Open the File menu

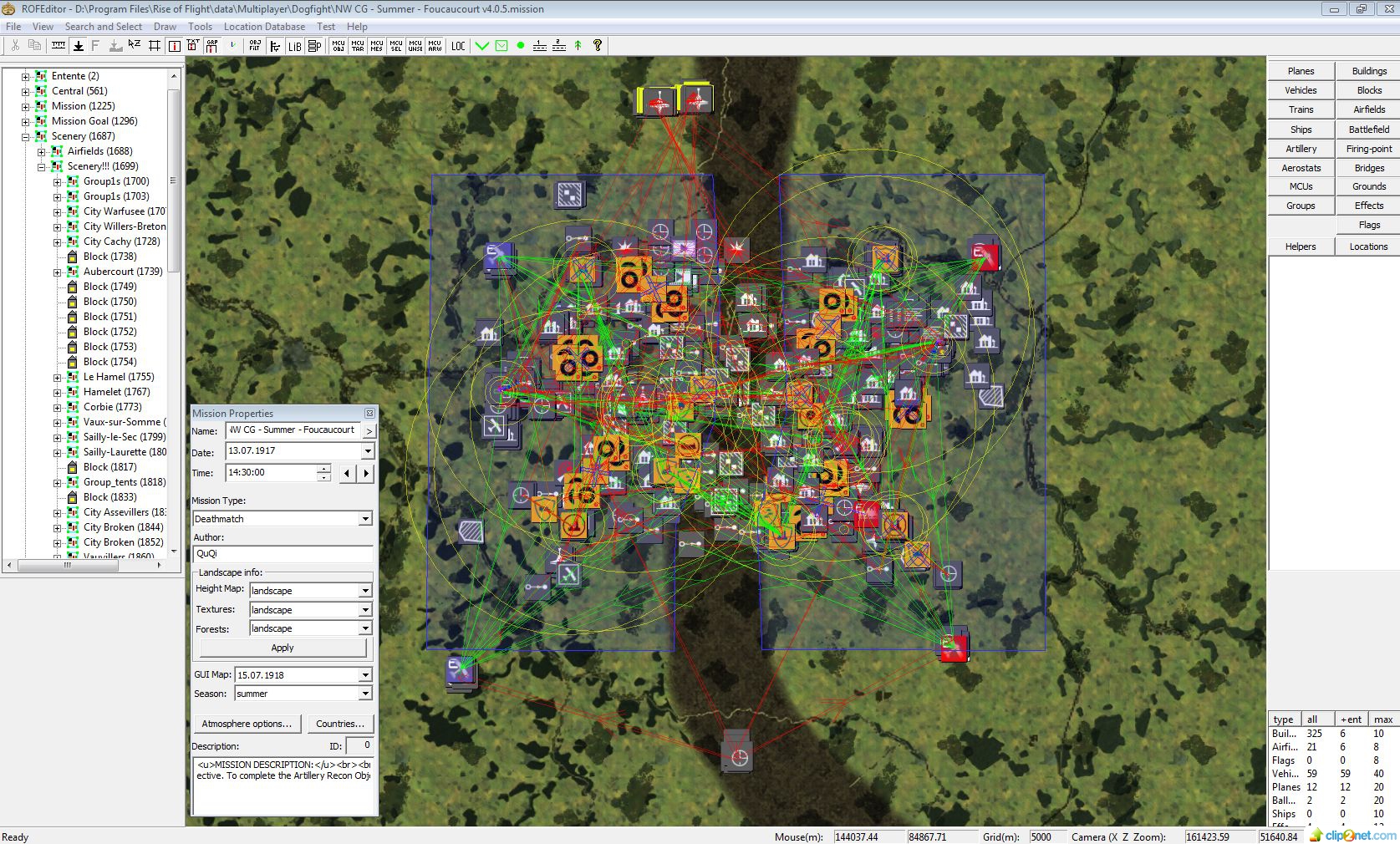tap(13, 27)
